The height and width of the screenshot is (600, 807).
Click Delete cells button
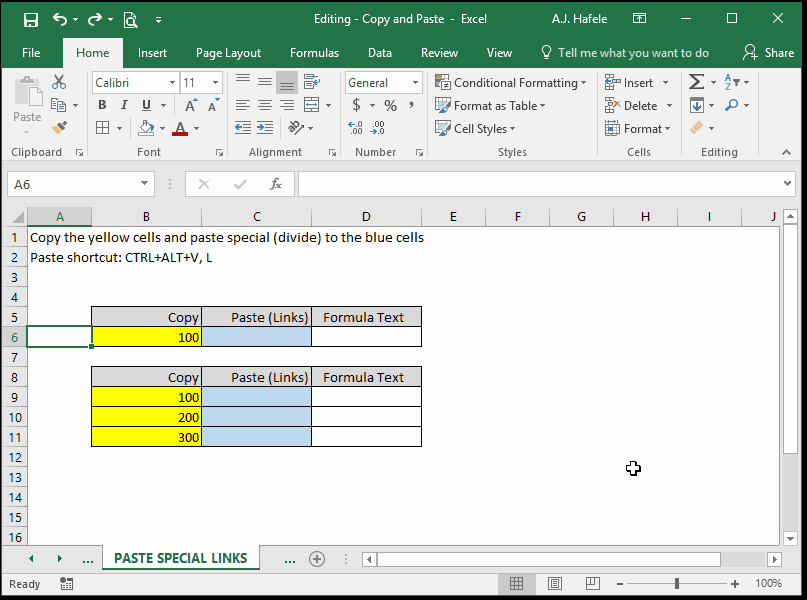(631, 105)
